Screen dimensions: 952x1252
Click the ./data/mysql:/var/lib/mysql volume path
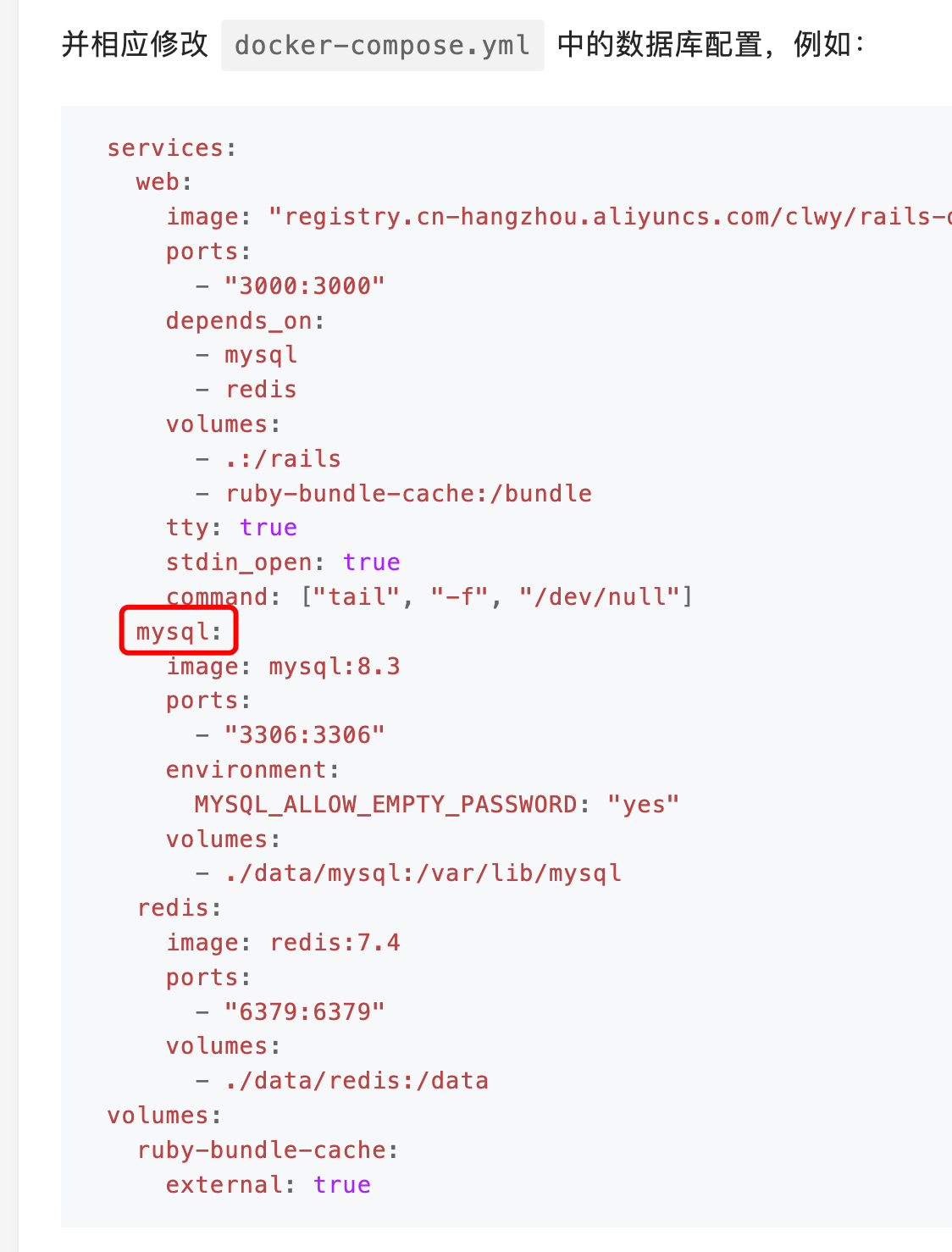point(423,873)
